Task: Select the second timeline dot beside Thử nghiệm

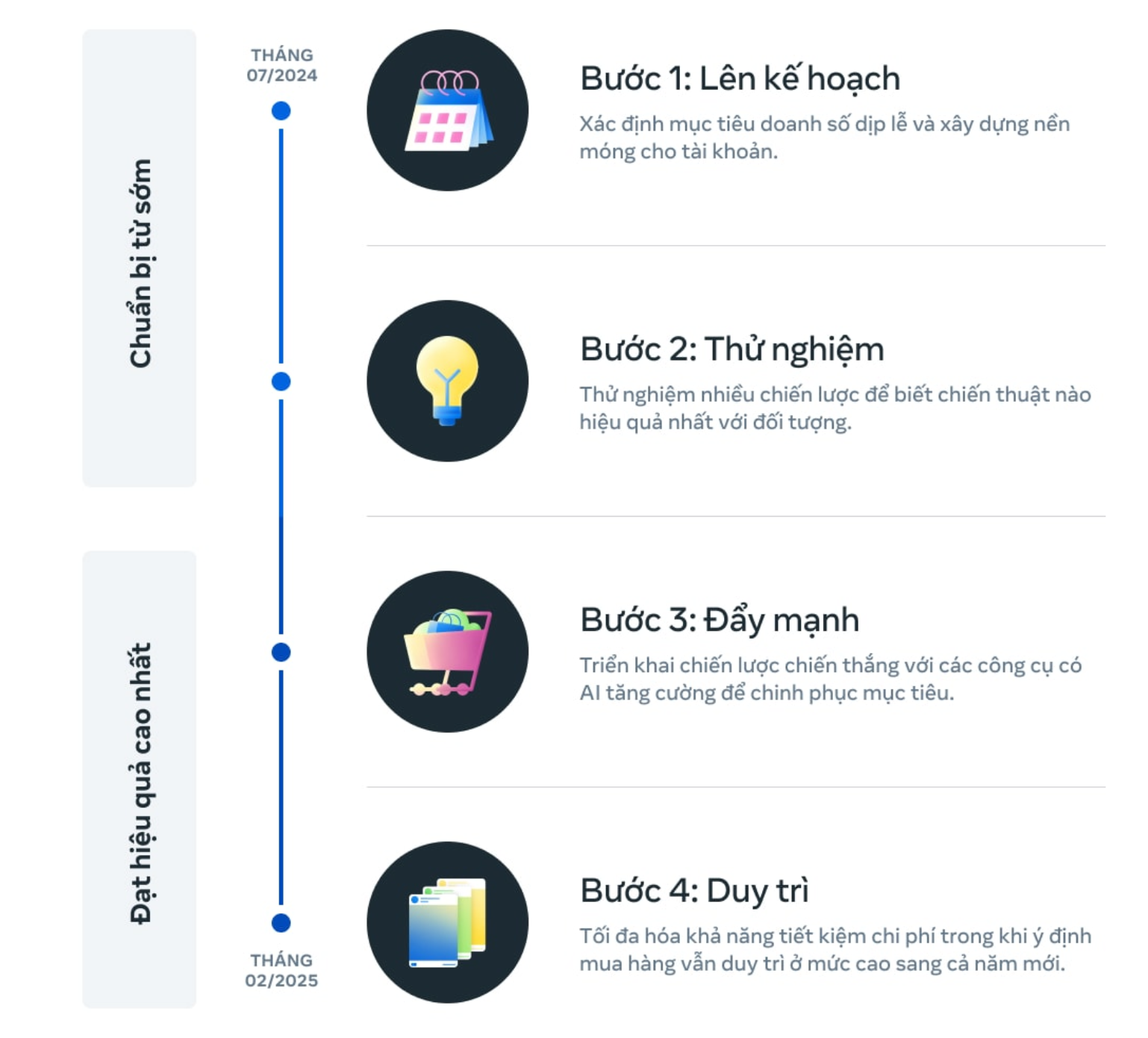Action: (281, 382)
